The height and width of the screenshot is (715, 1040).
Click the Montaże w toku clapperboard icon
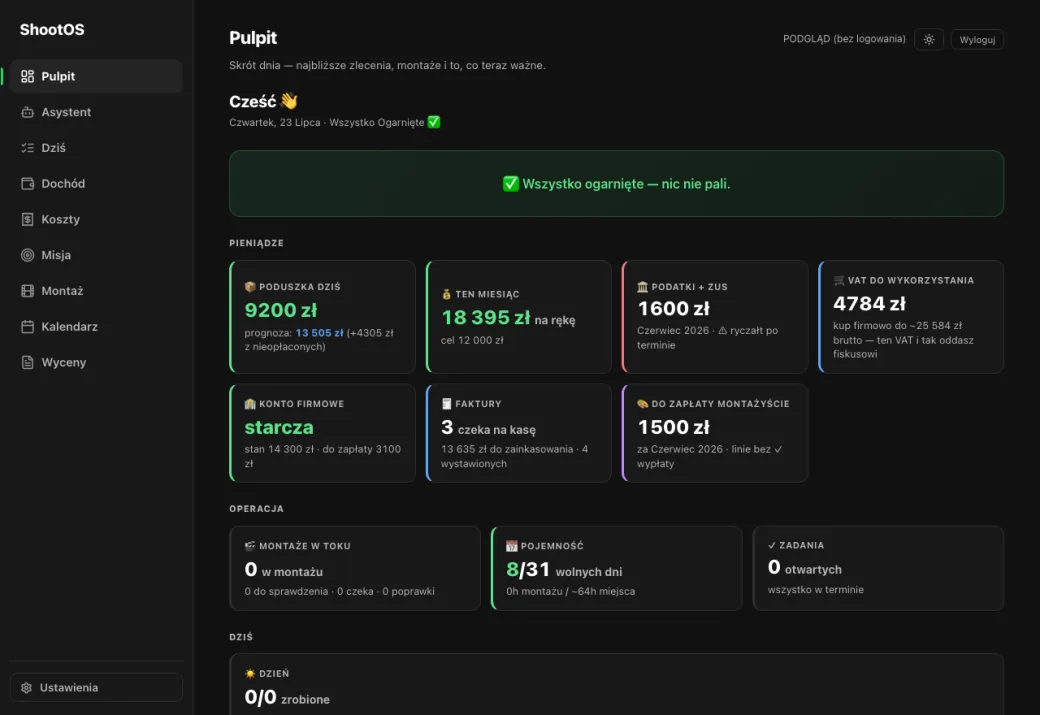250,546
